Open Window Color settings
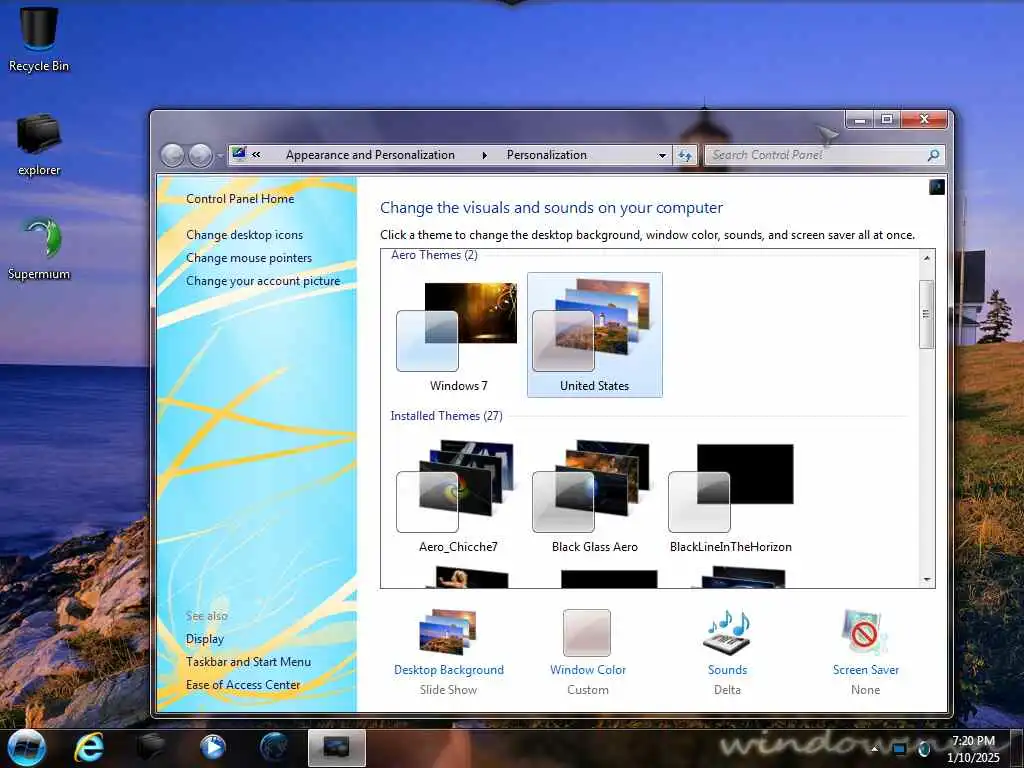Image resolution: width=1024 pixels, height=768 pixels. pyautogui.click(x=588, y=651)
